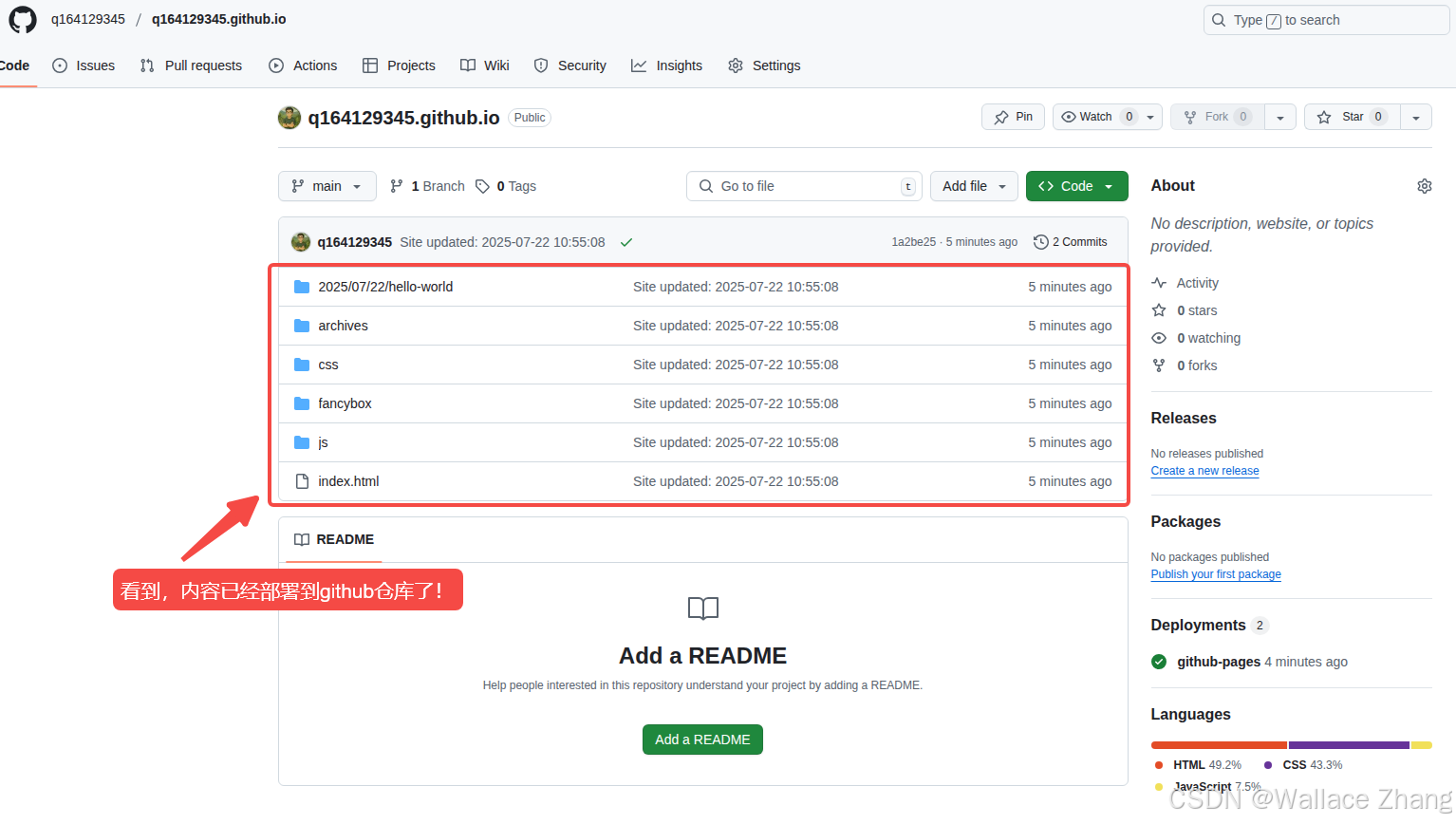Open the Security tab
The image size is (1456, 824).
click(x=570, y=66)
